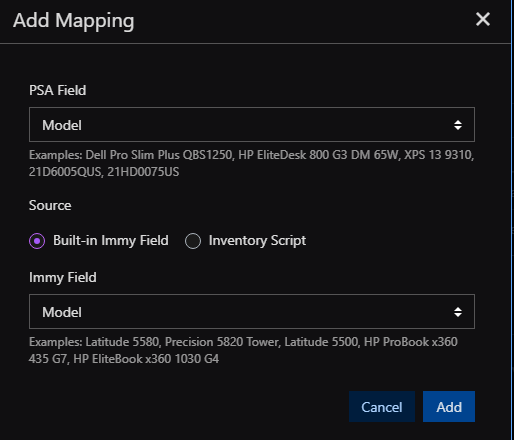The height and width of the screenshot is (440, 514).
Task: Select the Inventory Script radio circle
Action: (x=193, y=241)
